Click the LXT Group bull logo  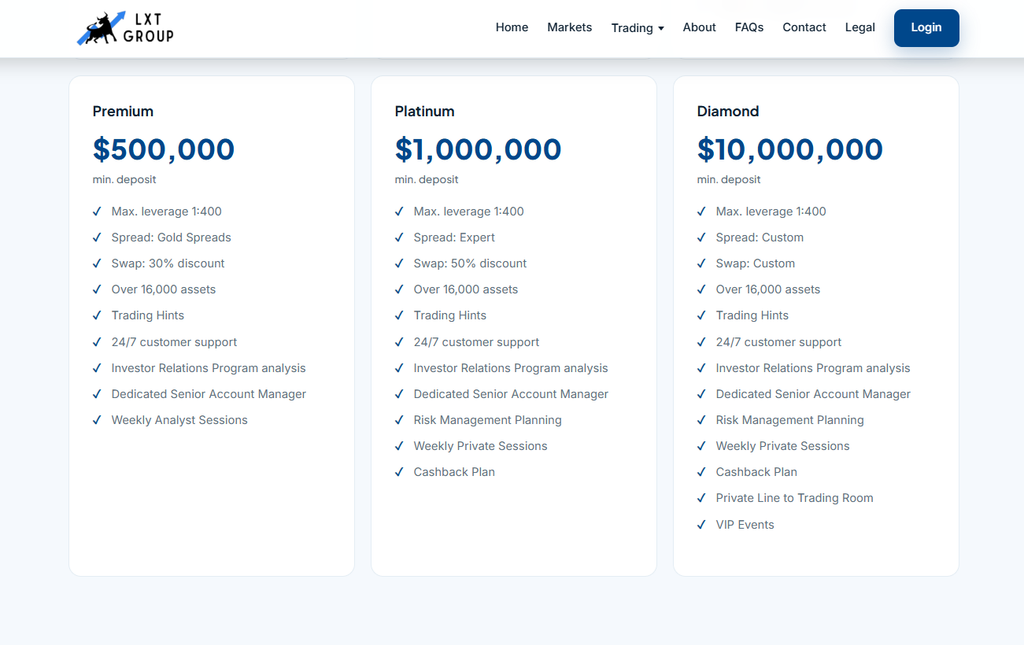click(125, 28)
